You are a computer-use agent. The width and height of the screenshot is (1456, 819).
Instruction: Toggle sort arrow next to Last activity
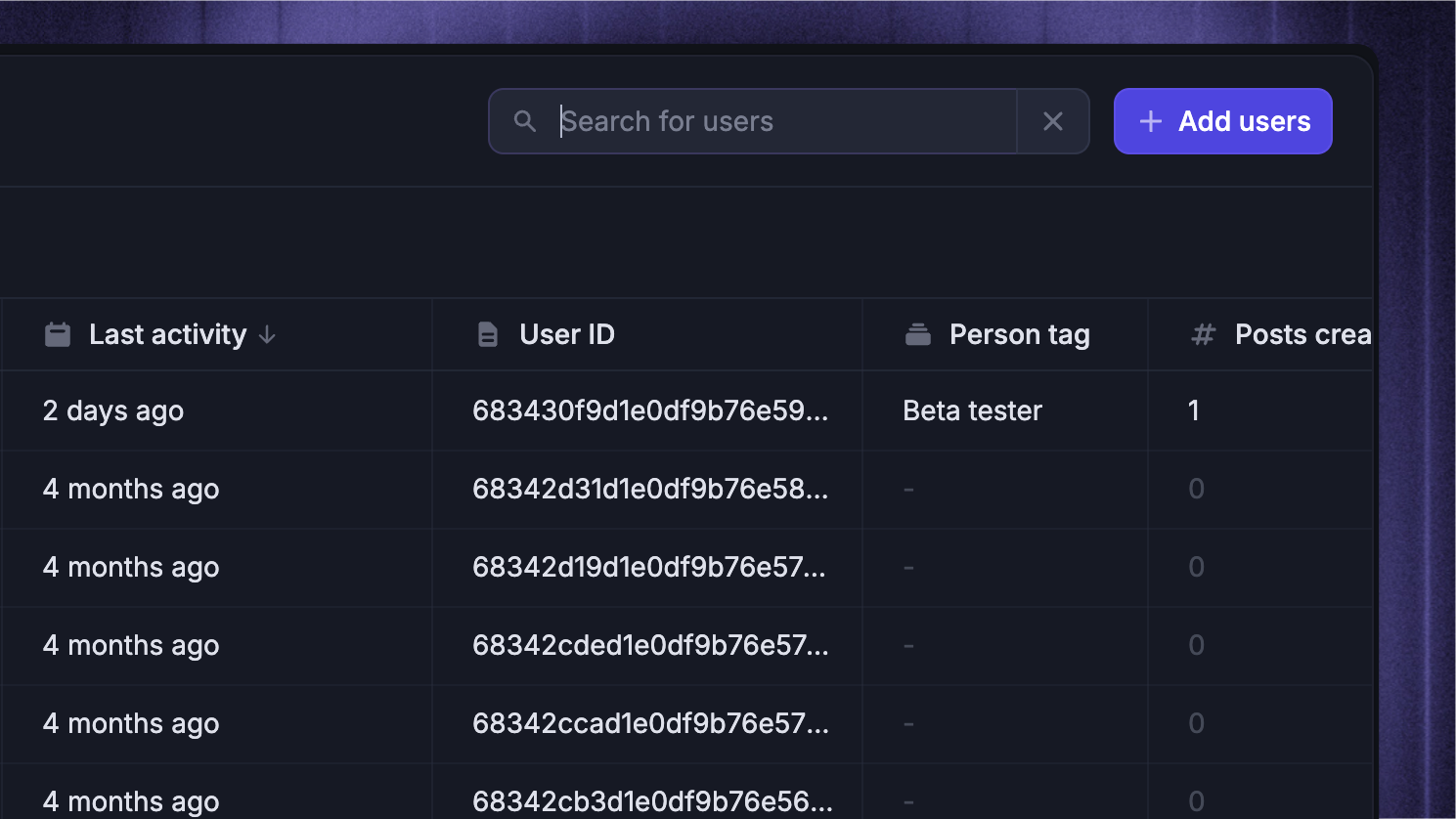pyautogui.click(x=267, y=335)
